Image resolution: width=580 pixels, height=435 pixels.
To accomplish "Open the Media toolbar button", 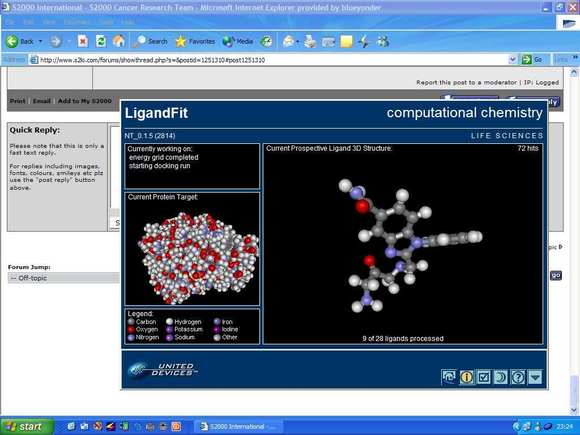I will (237, 41).
